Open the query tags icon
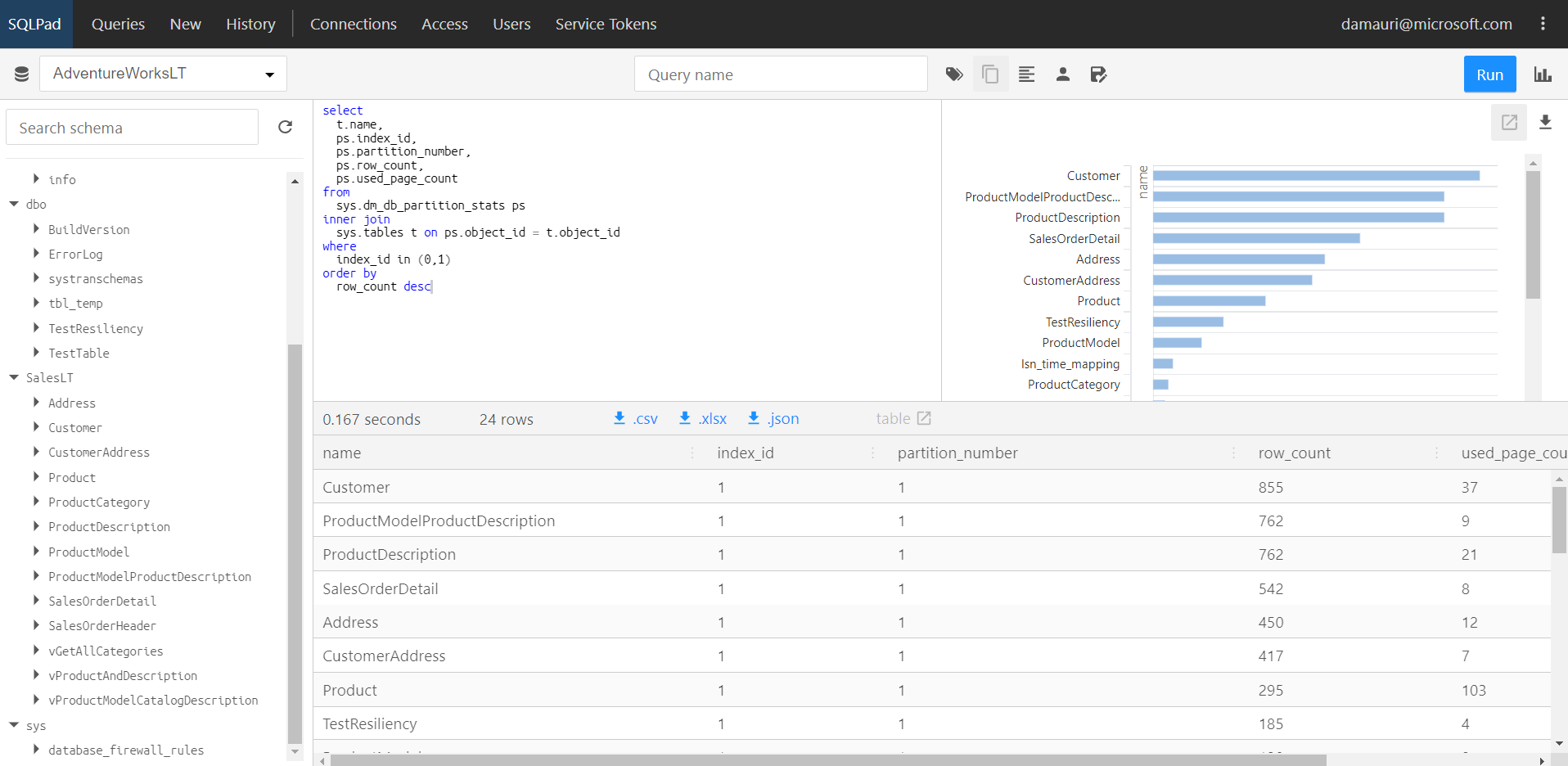Viewport: 1568px width, 766px height. 953,74
